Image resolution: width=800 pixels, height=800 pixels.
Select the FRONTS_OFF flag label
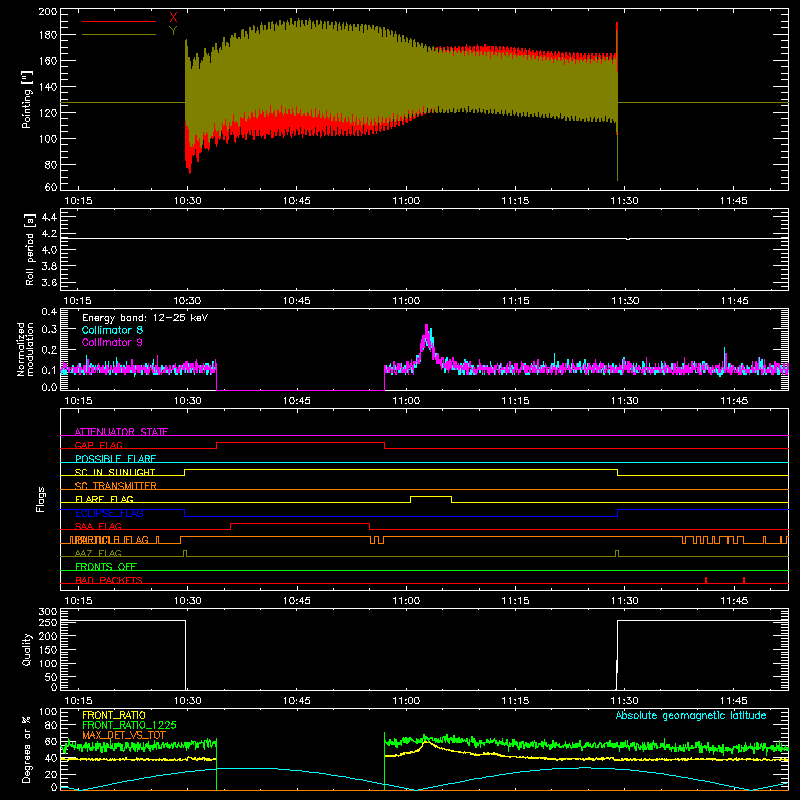tap(106, 566)
